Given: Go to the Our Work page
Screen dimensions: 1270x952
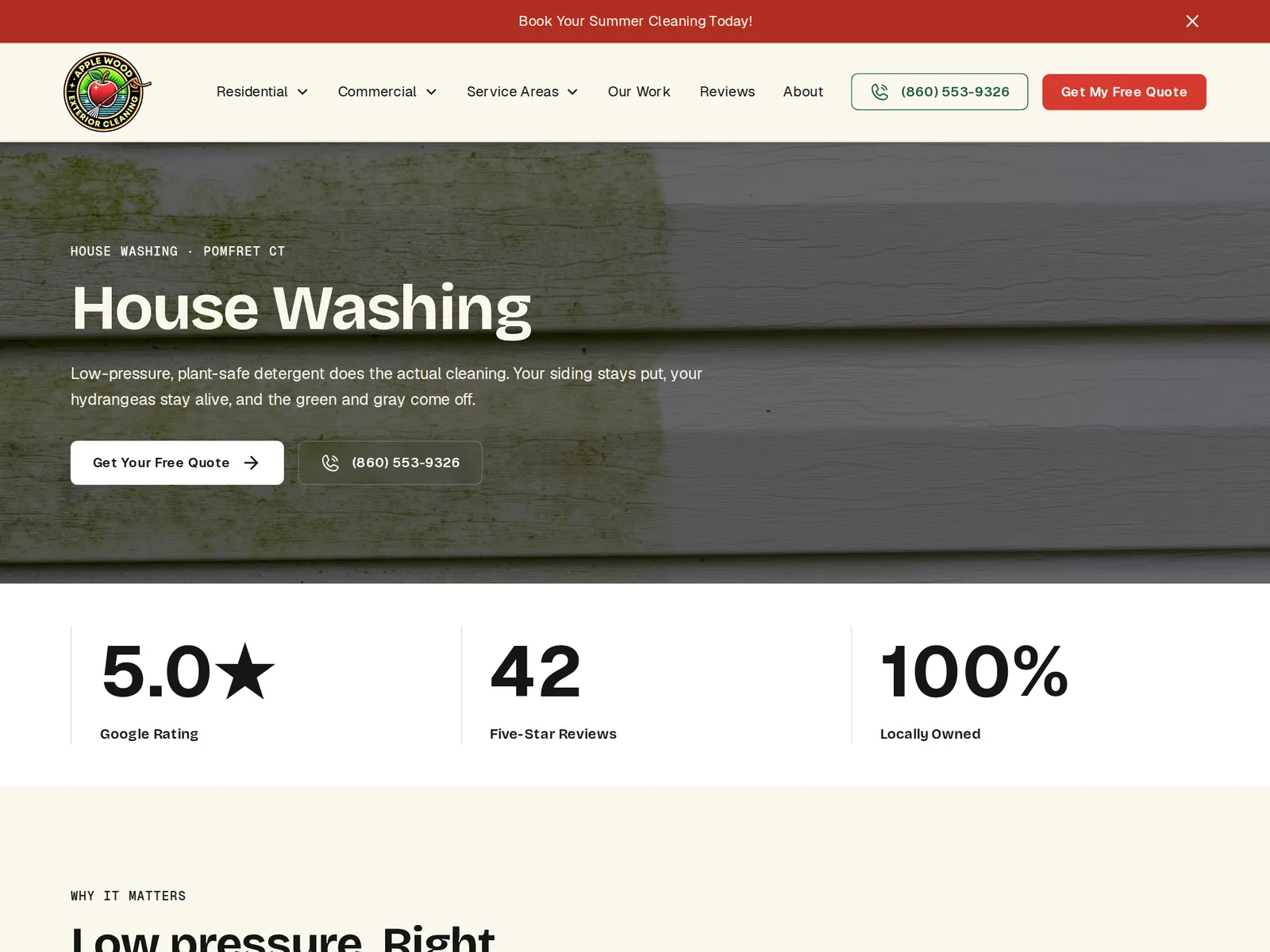Looking at the screenshot, I should [639, 92].
